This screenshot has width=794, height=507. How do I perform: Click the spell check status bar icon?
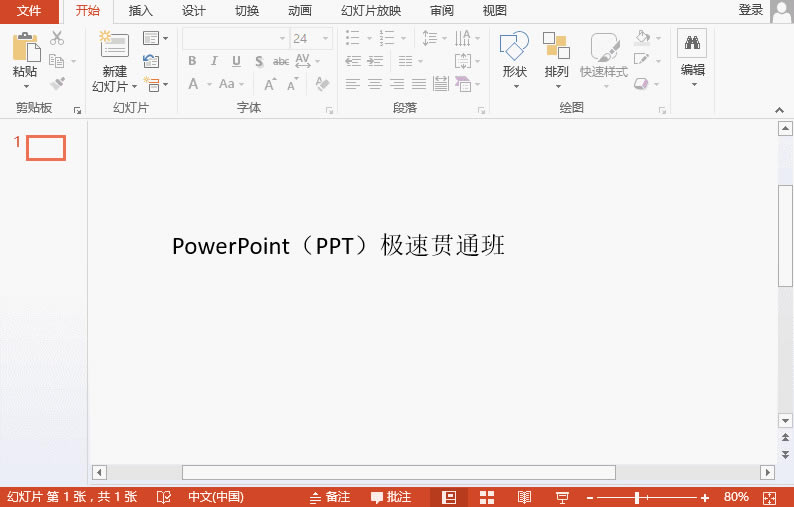(164, 497)
